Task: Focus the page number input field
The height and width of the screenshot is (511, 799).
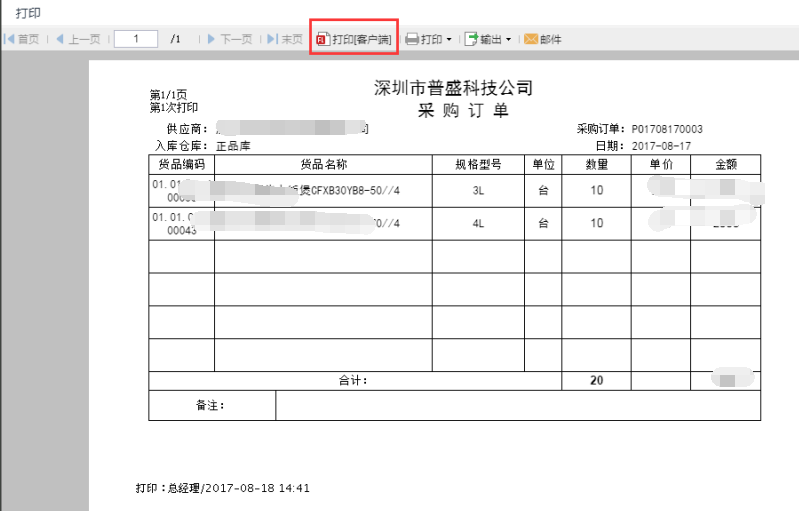Action: pyautogui.click(x=136, y=39)
